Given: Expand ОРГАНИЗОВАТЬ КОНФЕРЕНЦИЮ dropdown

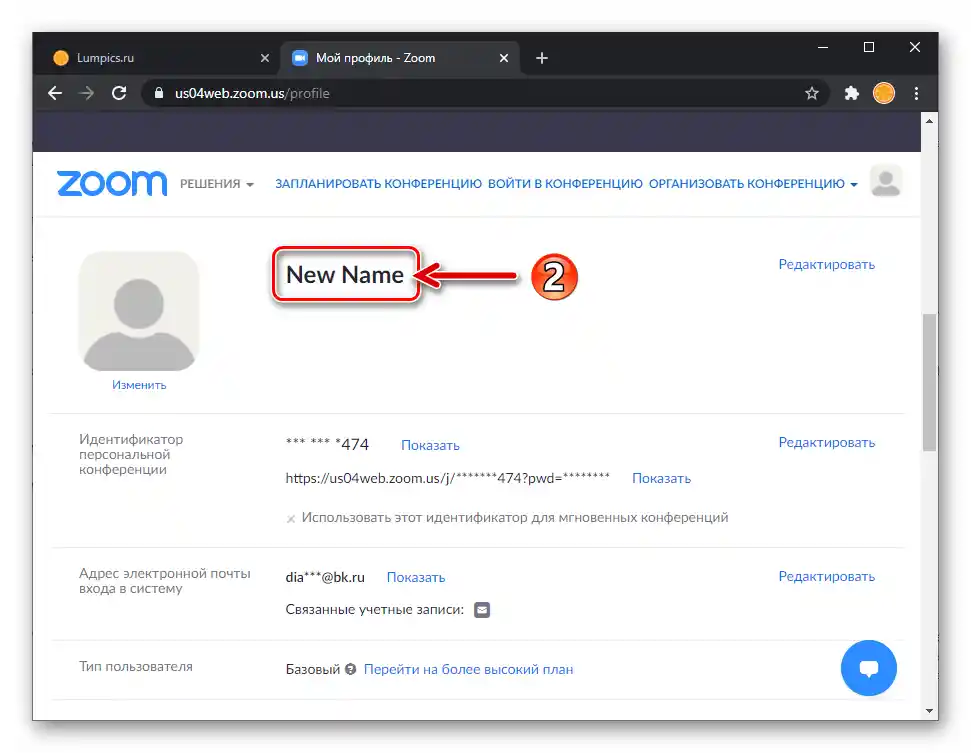Looking at the screenshot, I should (x=753, y=184).
